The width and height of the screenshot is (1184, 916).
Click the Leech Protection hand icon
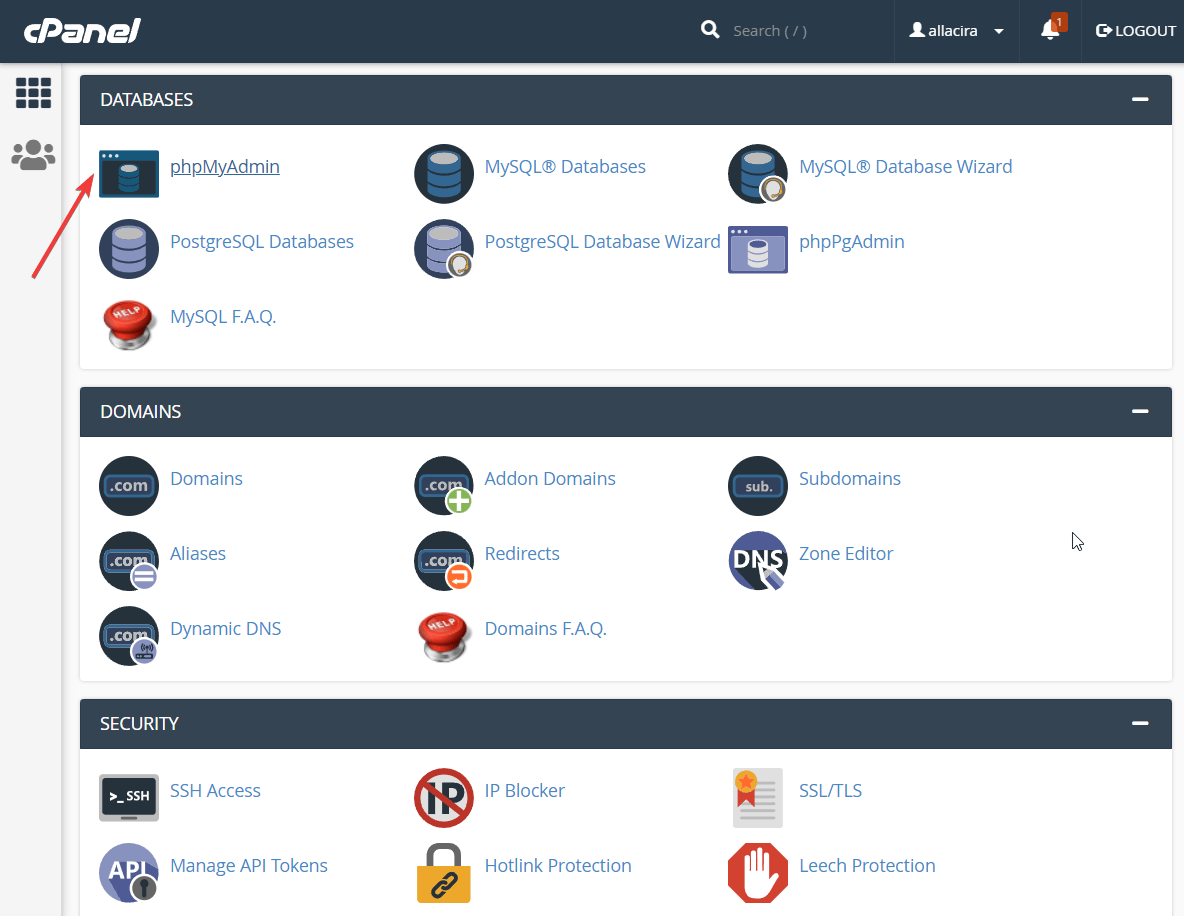coord(758,873)
